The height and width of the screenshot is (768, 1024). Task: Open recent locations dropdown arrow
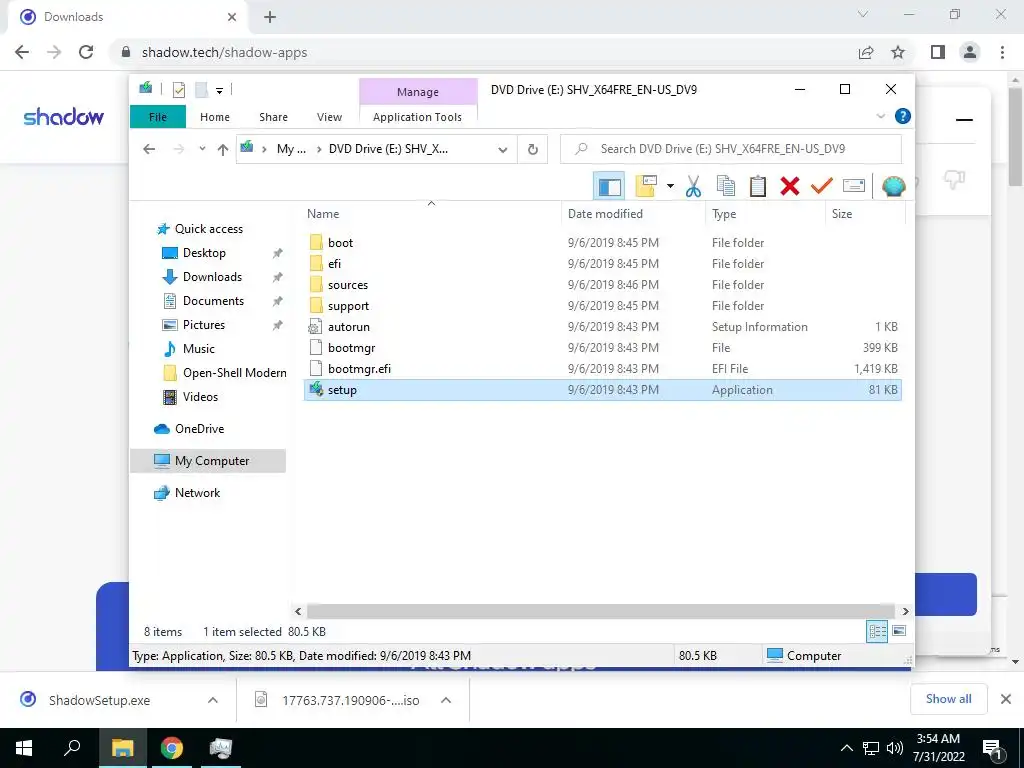[x=202, y=149]
